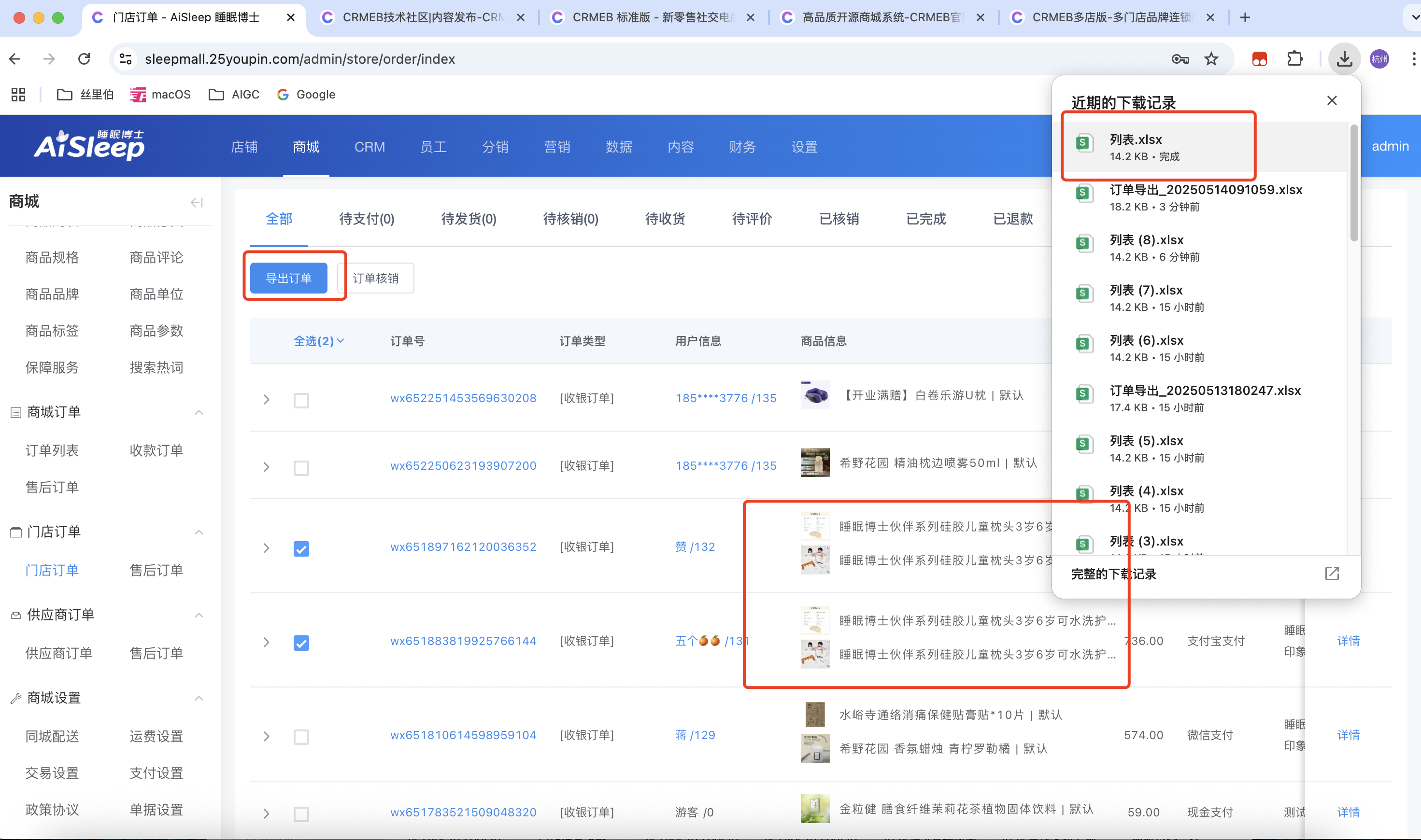Open full download history external link icon
1421x840 pixels.
[1332, 574]
